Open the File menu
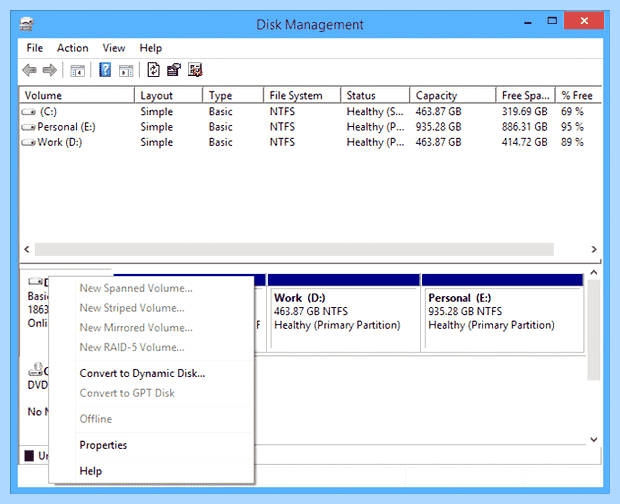The width and height of the screenshot is (620, 504). pos(35,48)
